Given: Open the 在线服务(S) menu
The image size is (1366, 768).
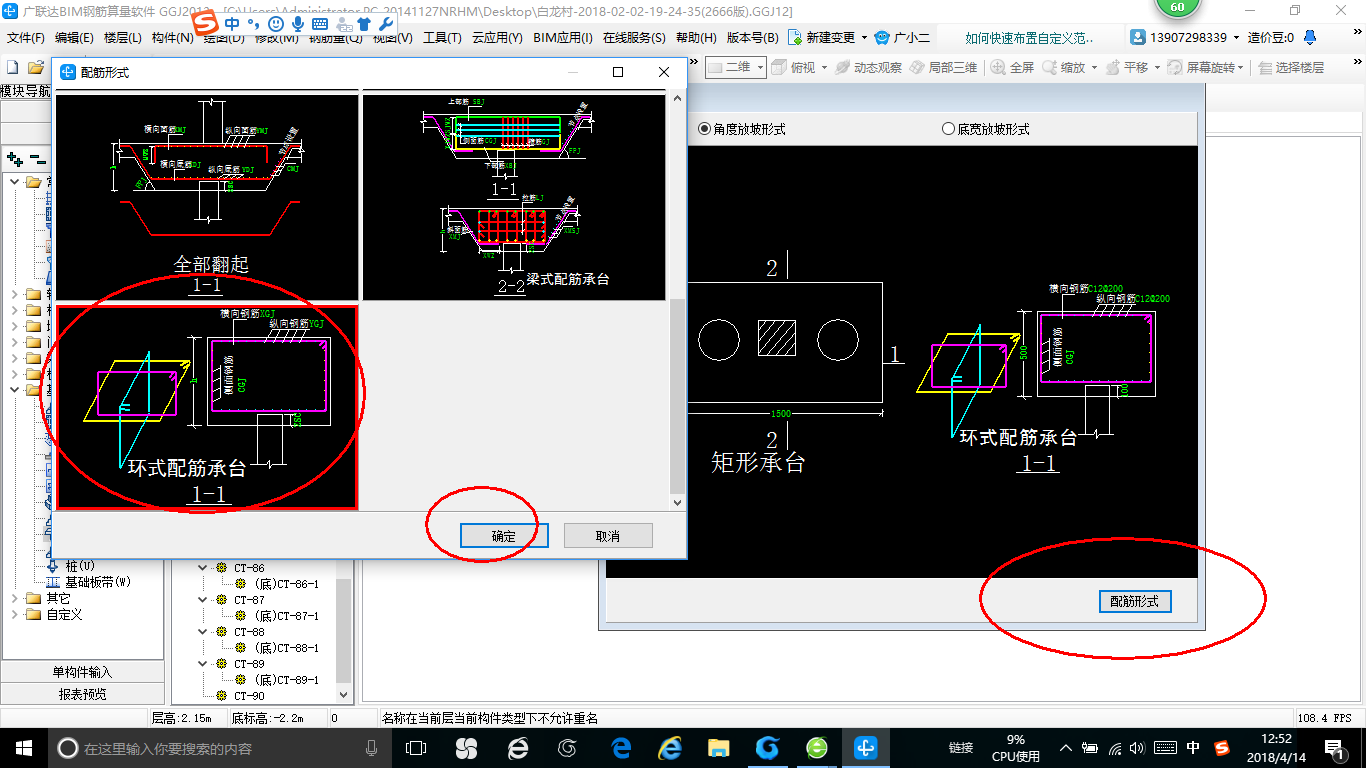Looking at the screenshot, I should 634,37.
